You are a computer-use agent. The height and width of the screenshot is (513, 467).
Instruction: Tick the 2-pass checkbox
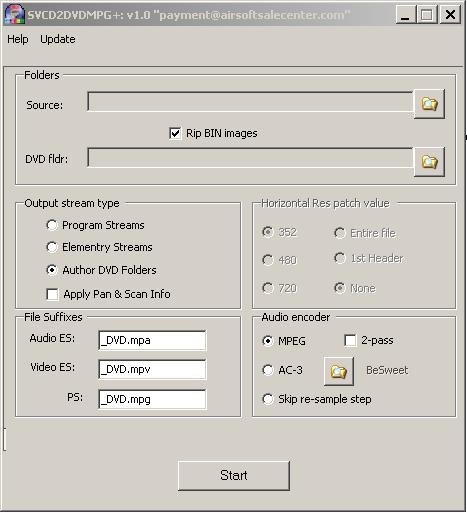[x=350, y=340]
